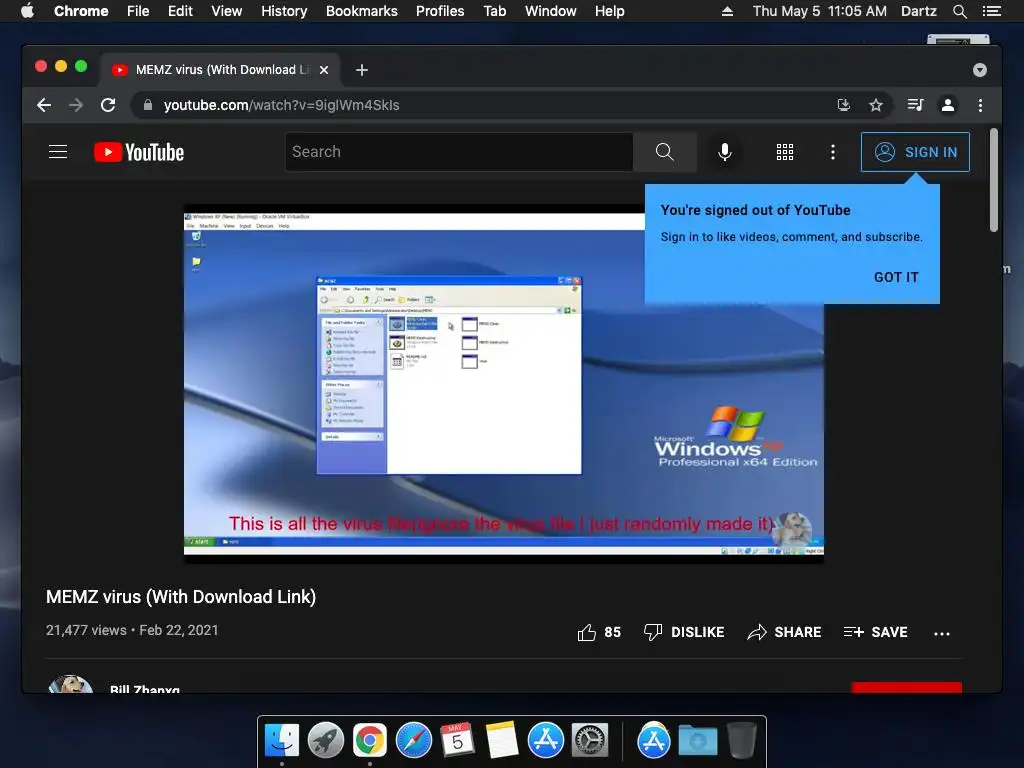
Task: Open Chrome profile avatar
Action: point(948,105)
